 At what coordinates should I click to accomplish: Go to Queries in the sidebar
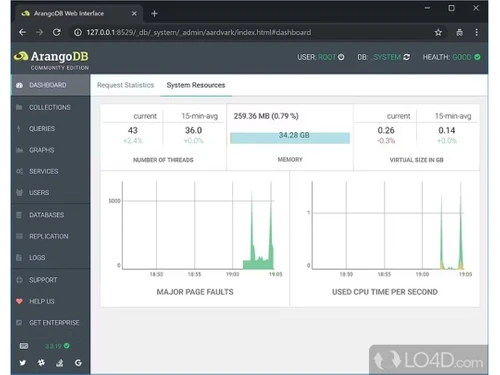click(50, 129)
